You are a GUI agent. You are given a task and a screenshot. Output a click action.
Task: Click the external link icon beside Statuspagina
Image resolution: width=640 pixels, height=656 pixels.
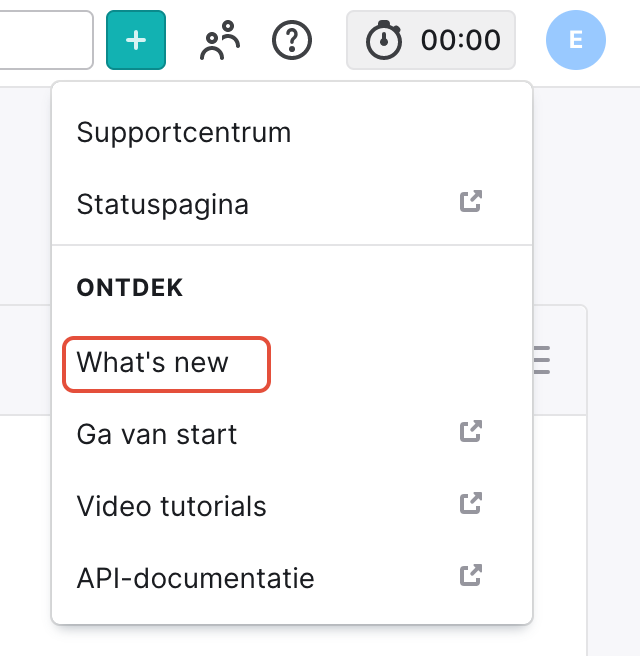coord(471,201)
